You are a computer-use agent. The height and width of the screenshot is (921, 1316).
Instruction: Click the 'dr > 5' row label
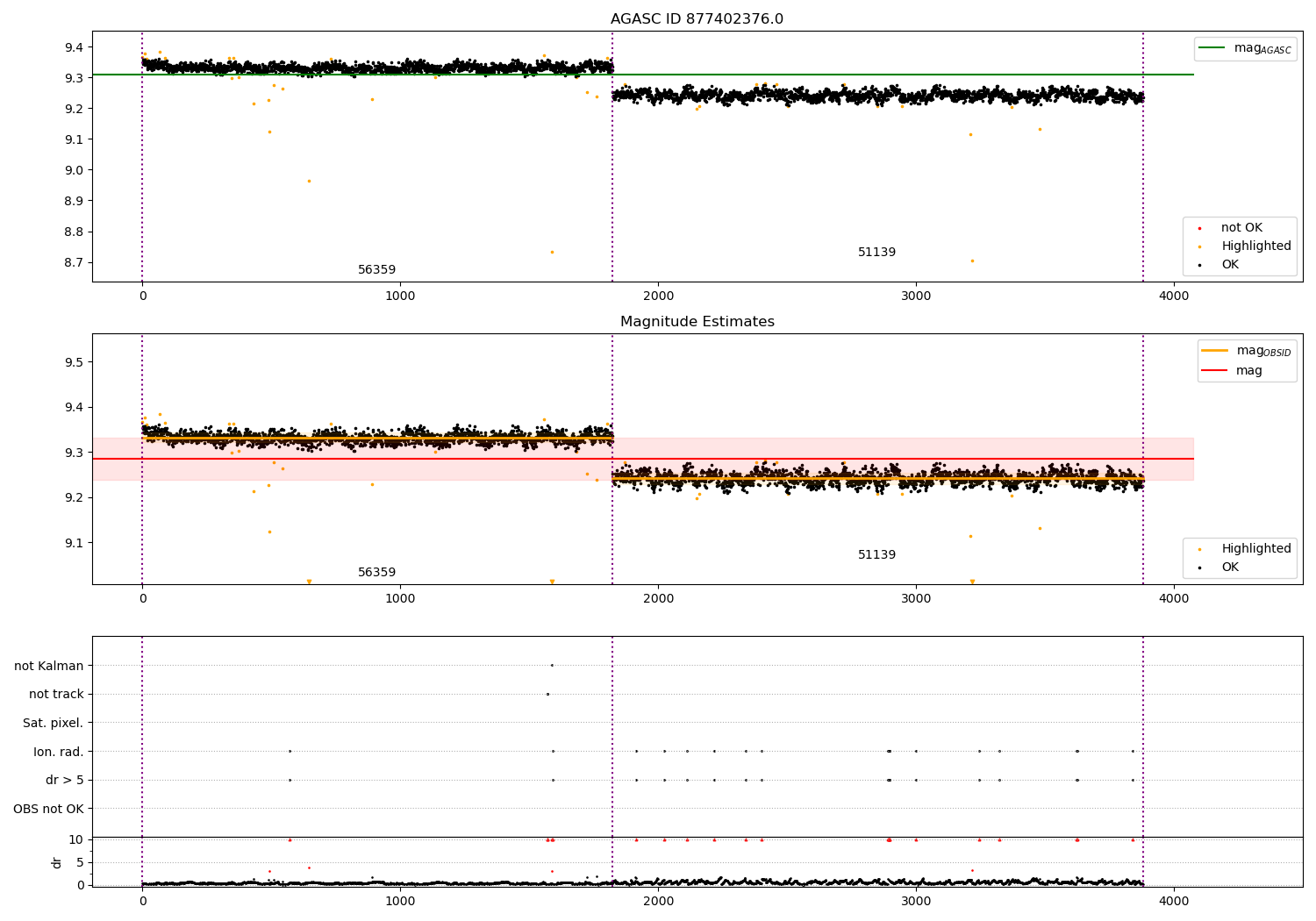click(x=65, y=780)
